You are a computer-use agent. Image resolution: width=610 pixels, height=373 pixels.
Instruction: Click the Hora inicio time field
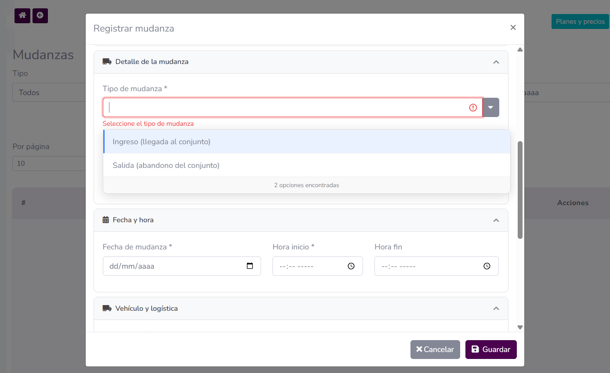click(x=317, y=266)
